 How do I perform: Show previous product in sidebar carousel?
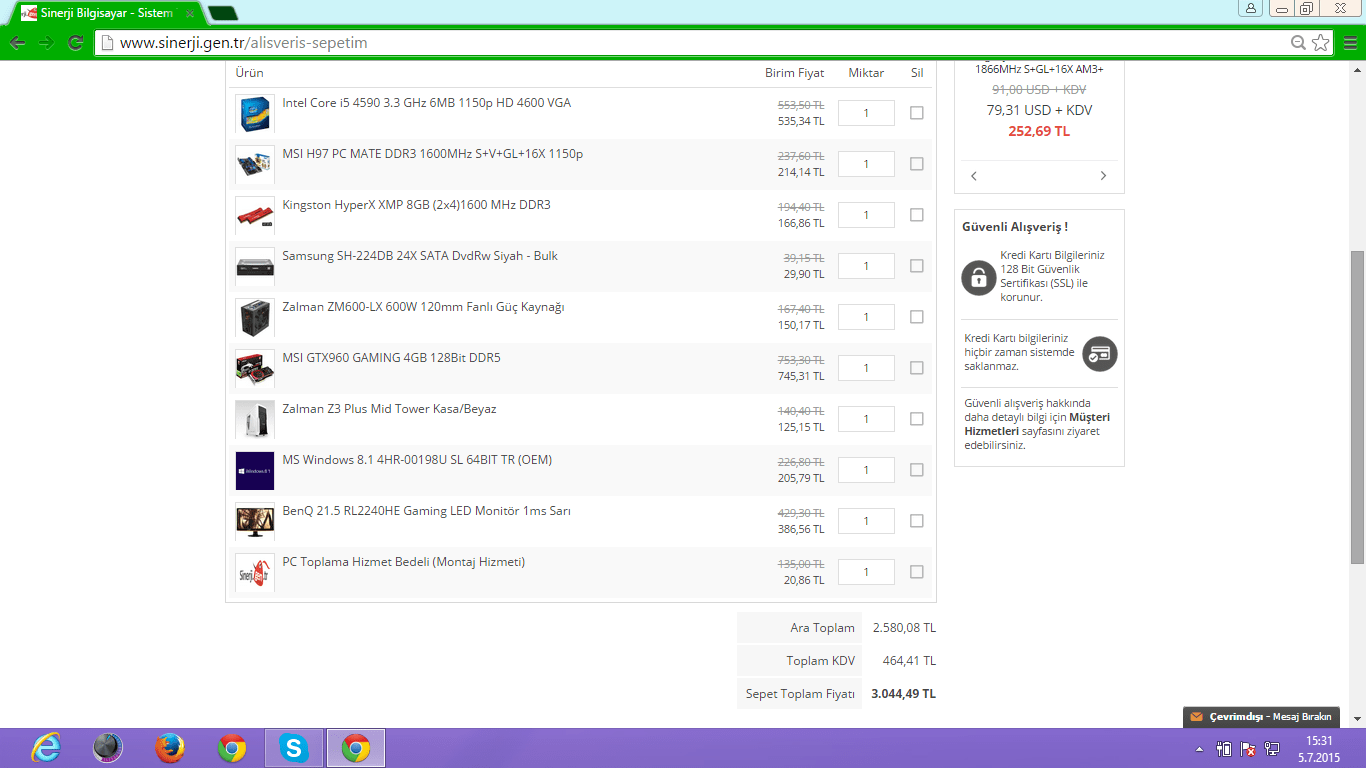tap(974, 176)
